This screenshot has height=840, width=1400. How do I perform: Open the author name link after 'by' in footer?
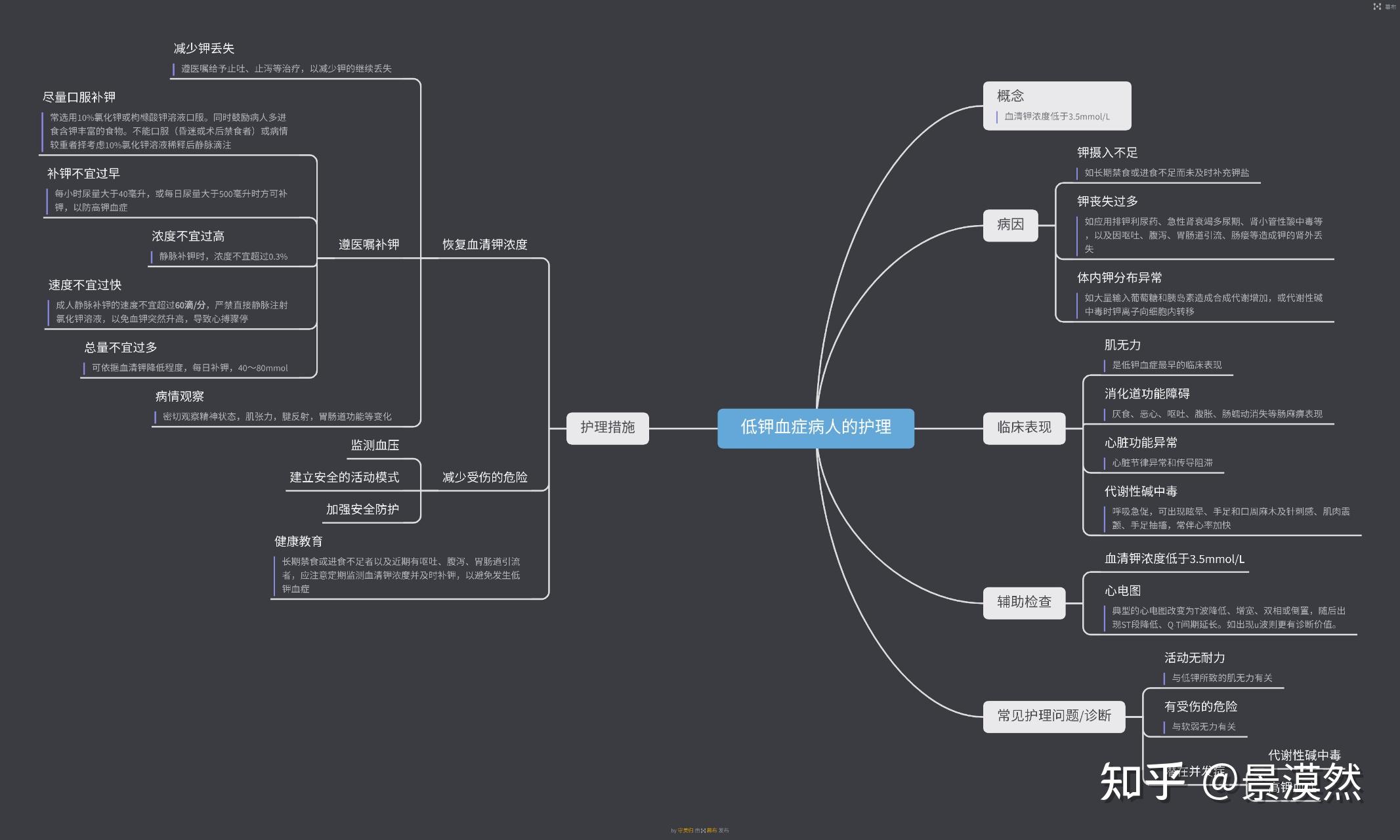click(x=685, y=830)
